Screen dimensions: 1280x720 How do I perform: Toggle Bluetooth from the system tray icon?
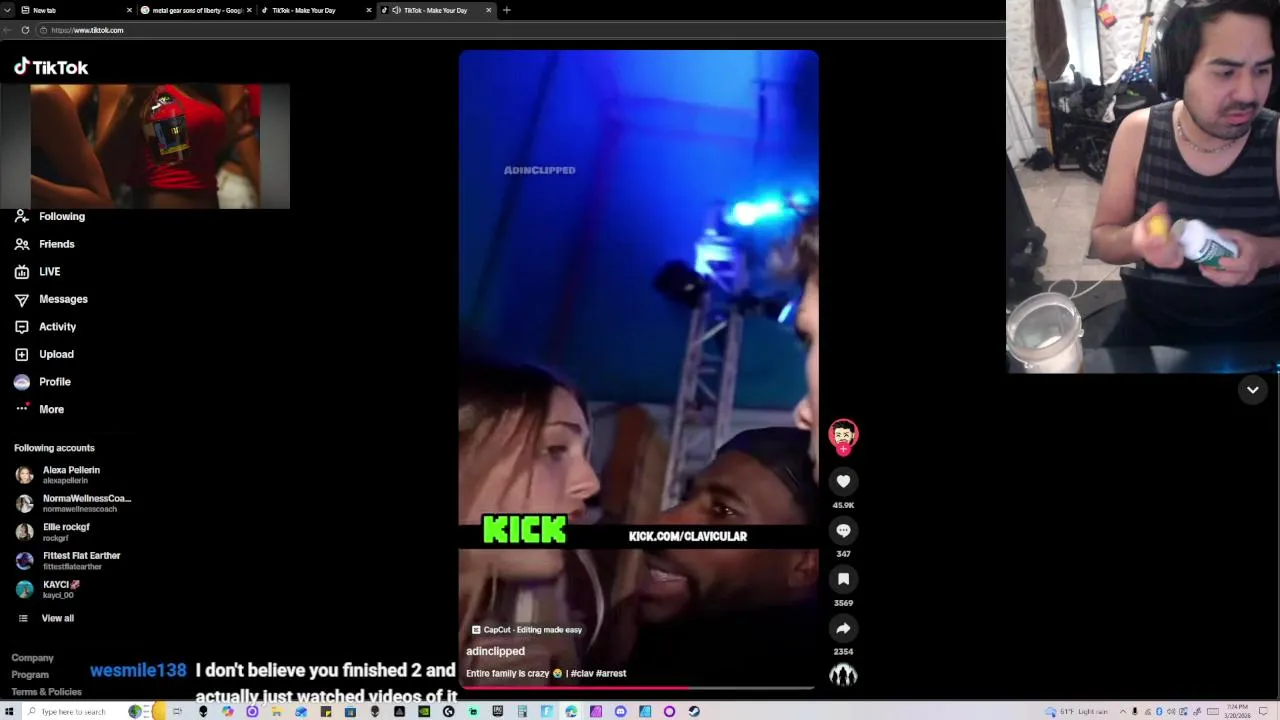click(x=1159, y=711)
